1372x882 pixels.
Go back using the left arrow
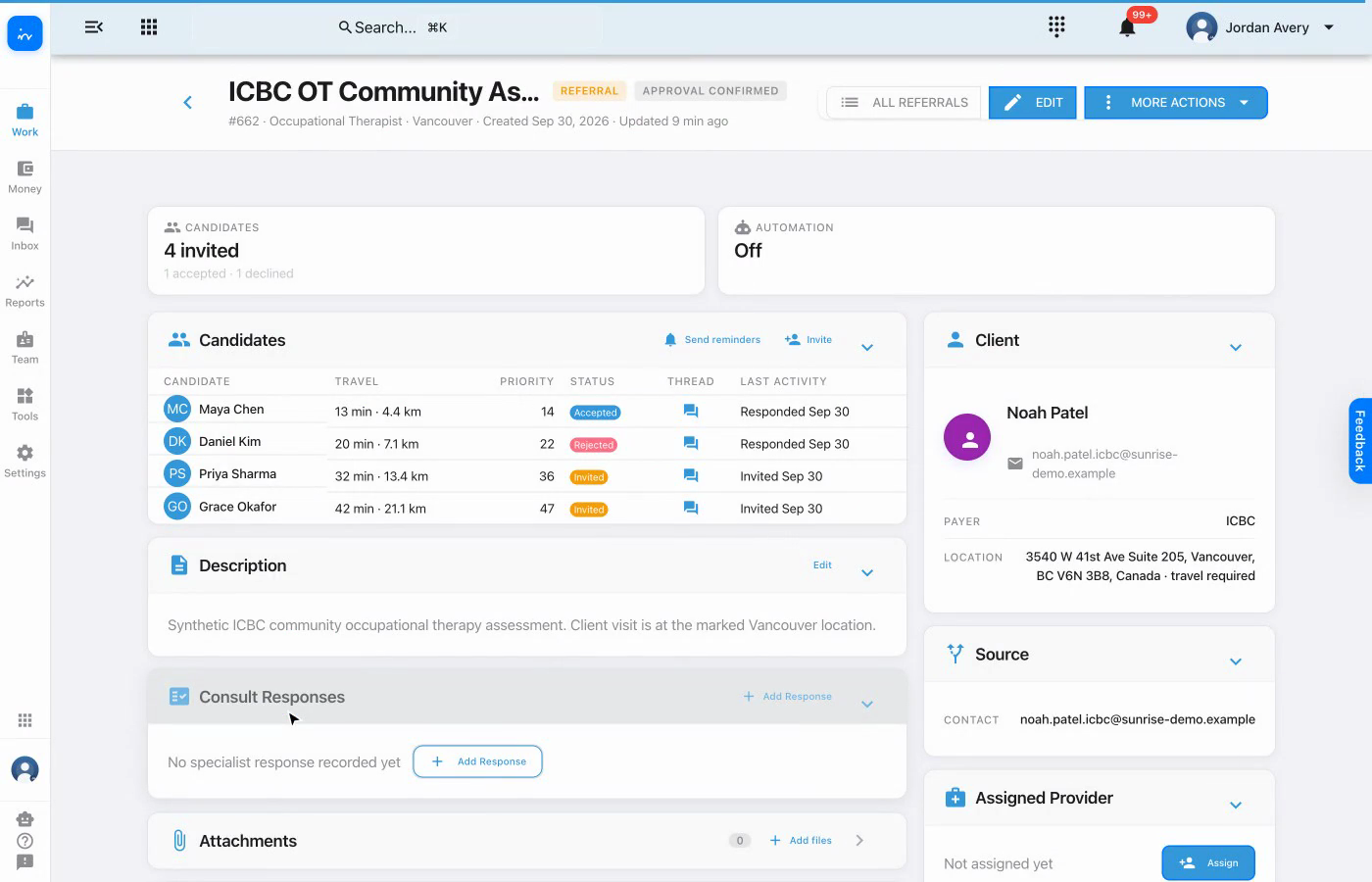pyautogui.click(x=188, y=102)
